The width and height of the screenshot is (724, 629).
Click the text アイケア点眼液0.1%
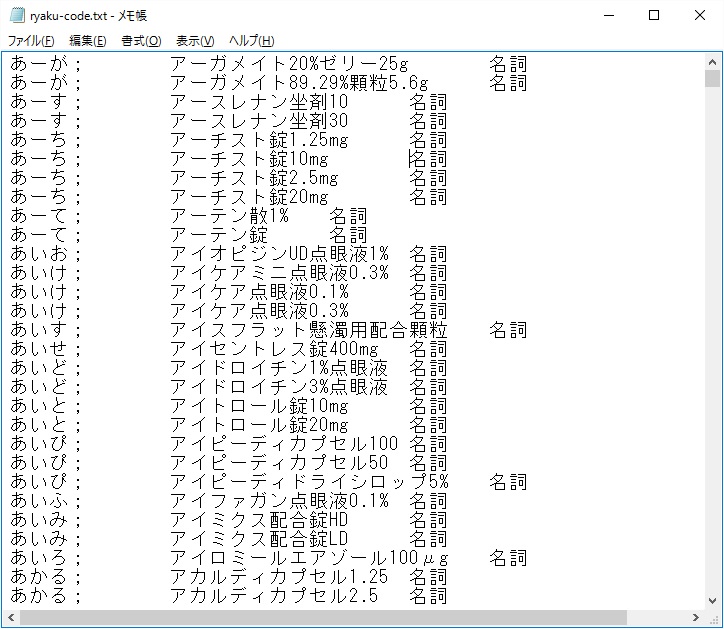point(259,292)
